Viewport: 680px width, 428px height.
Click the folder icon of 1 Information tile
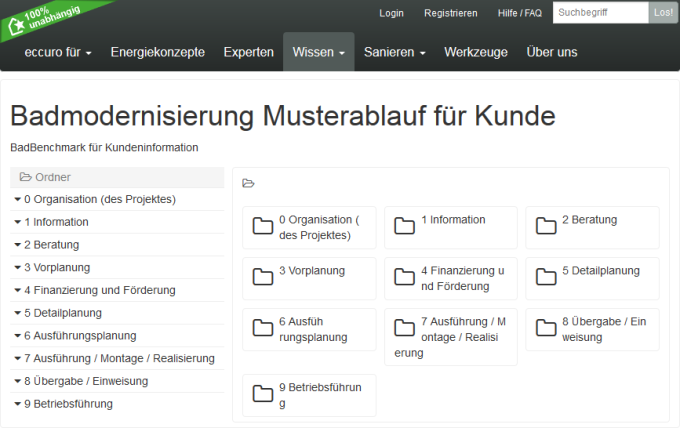point(404,226)
